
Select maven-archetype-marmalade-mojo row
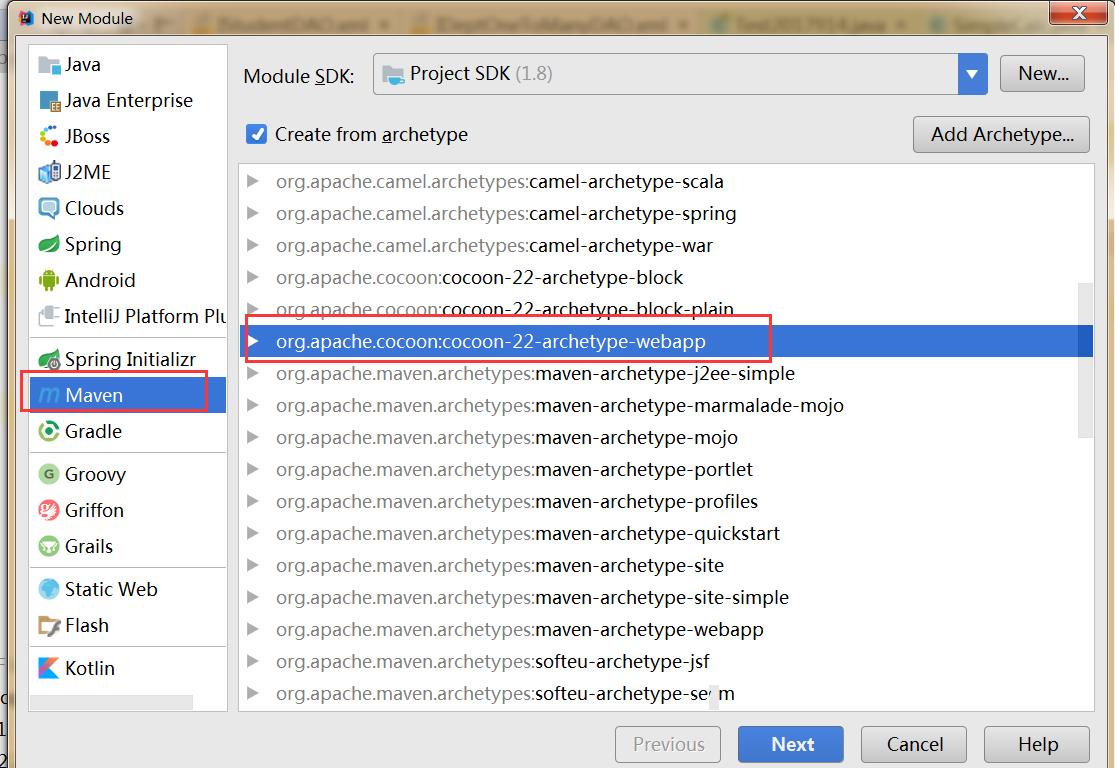[666, 405]
